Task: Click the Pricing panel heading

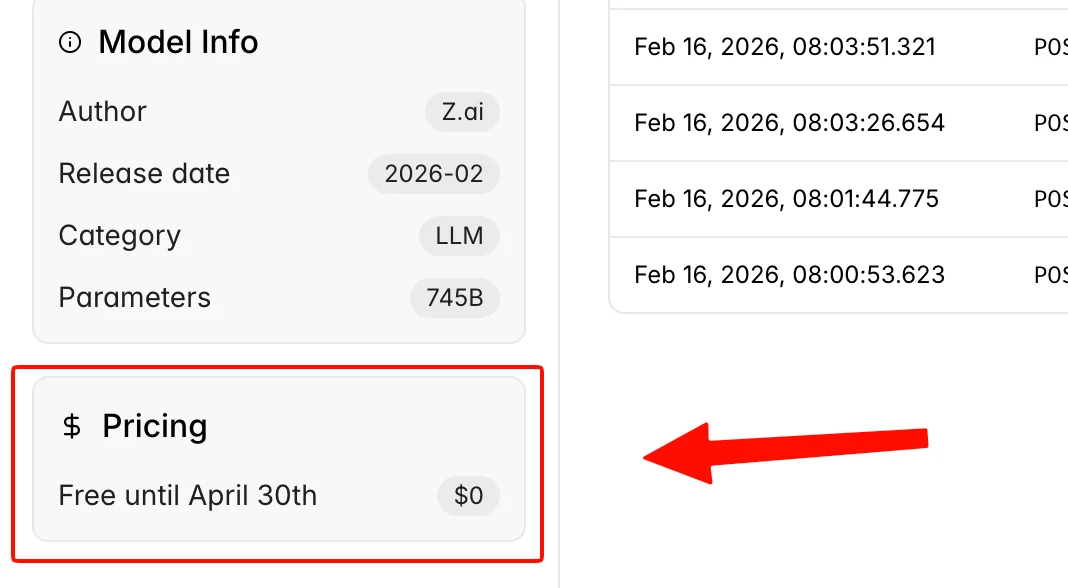Action: 155,426
